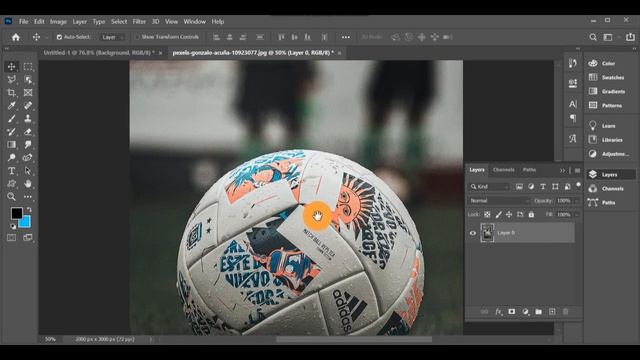Turn layer filtering on or off
This screenshot has width=640, height=360.
pyautogui.click(x=578, y=185)
